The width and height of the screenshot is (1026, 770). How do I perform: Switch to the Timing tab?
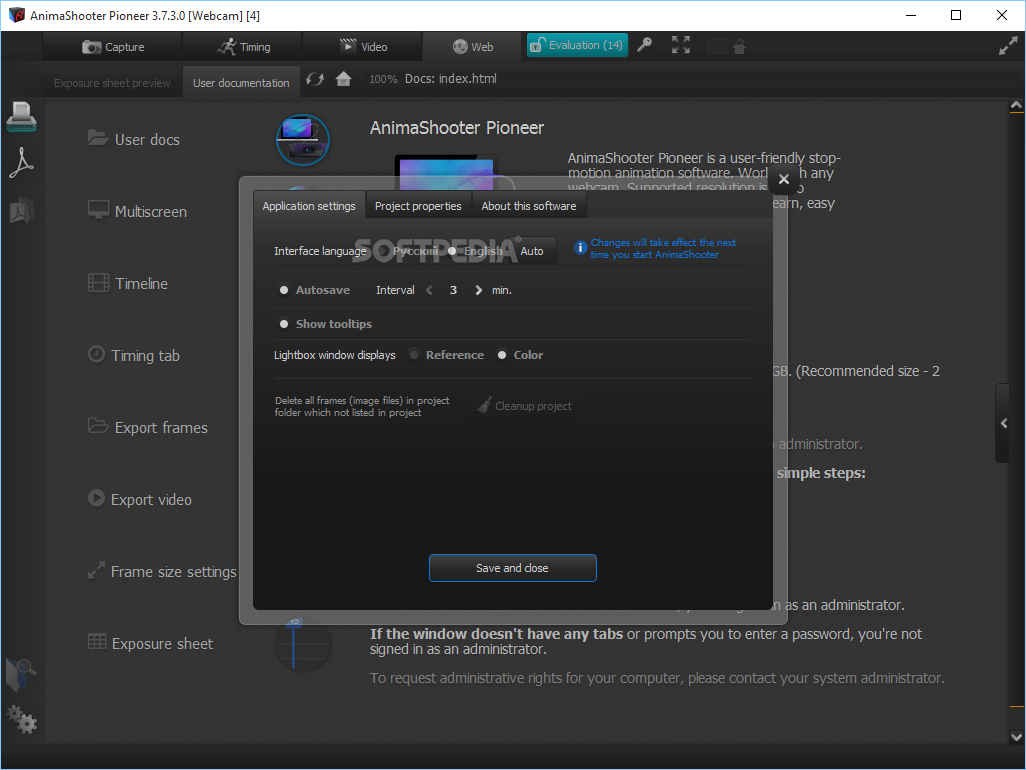(x=243, y=46)
